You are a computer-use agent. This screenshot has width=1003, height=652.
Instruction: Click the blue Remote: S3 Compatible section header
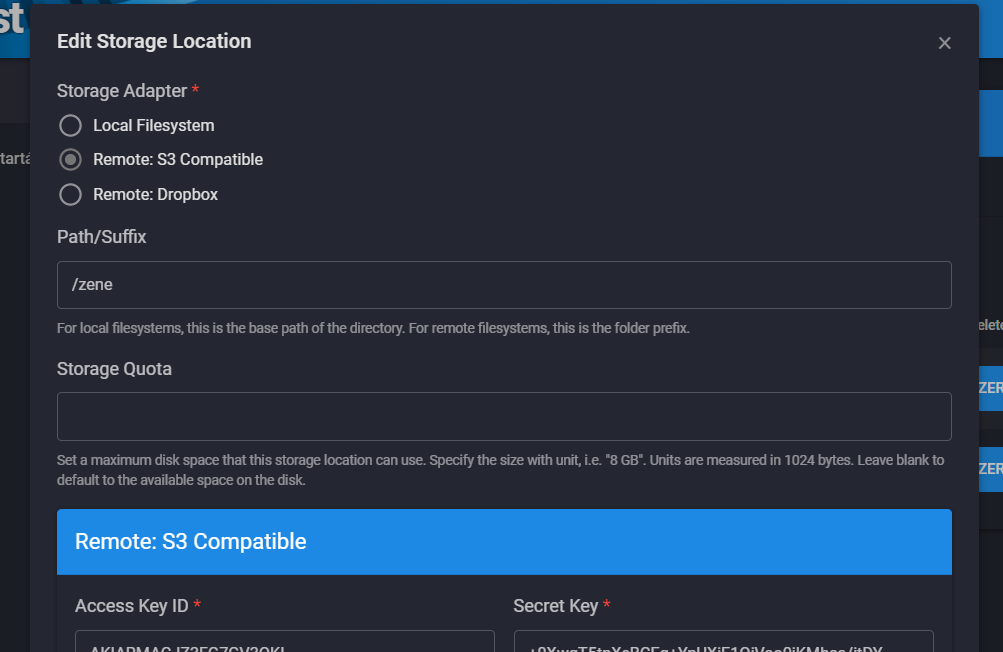504,541
